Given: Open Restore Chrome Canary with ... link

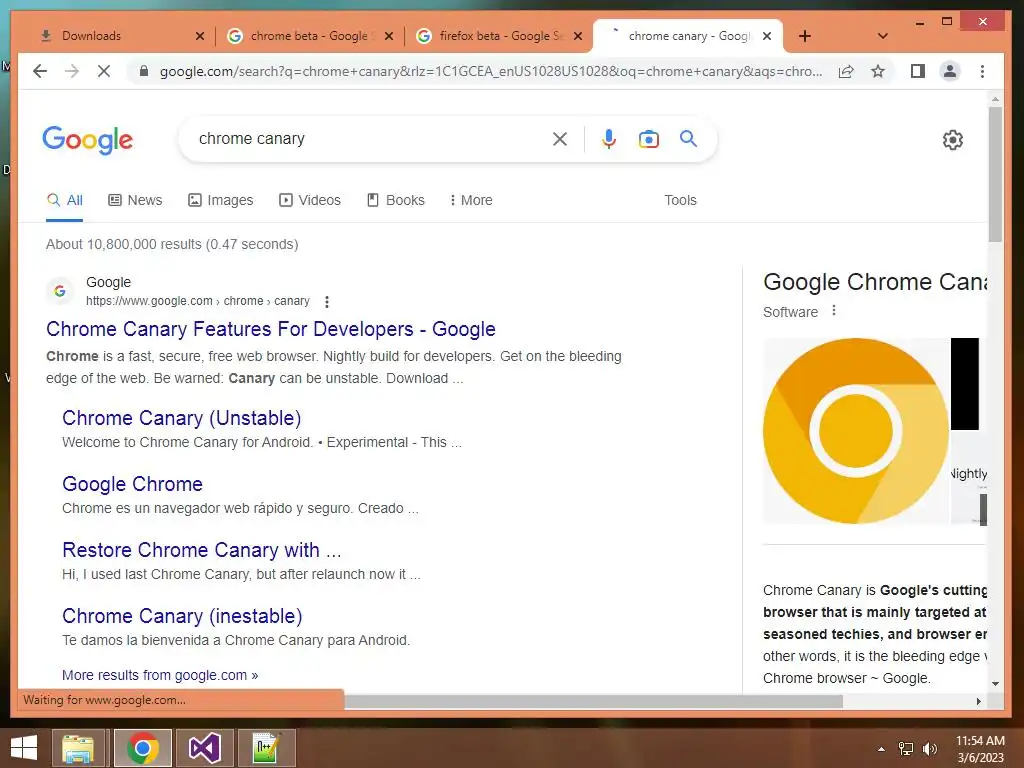Looking at the screenshot, I should click(202, 550).
